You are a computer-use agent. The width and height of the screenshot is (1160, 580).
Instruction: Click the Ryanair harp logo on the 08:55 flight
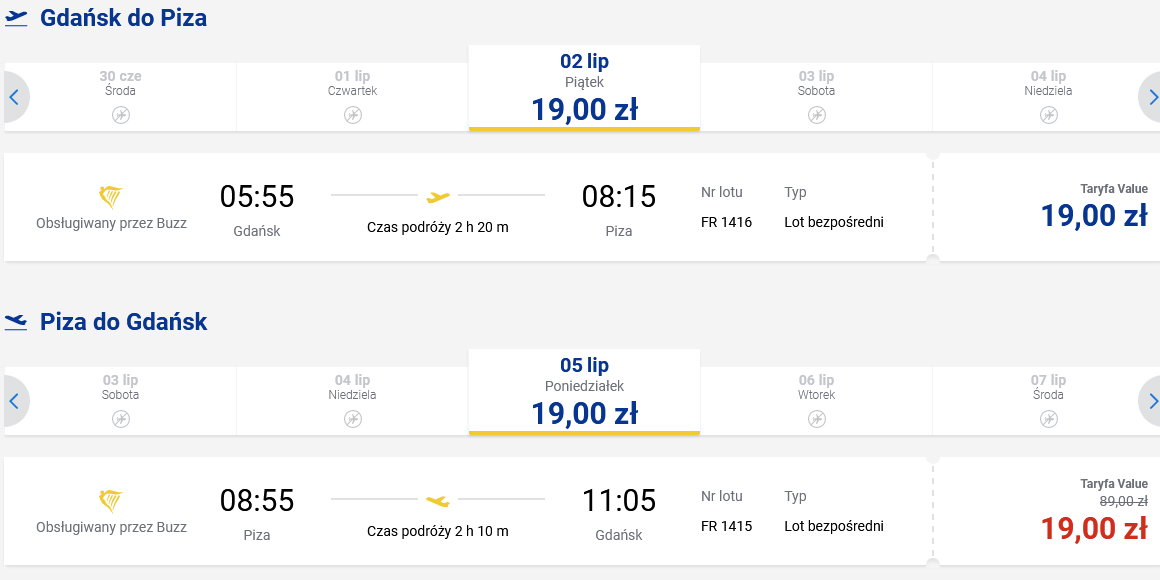[111, 502]
